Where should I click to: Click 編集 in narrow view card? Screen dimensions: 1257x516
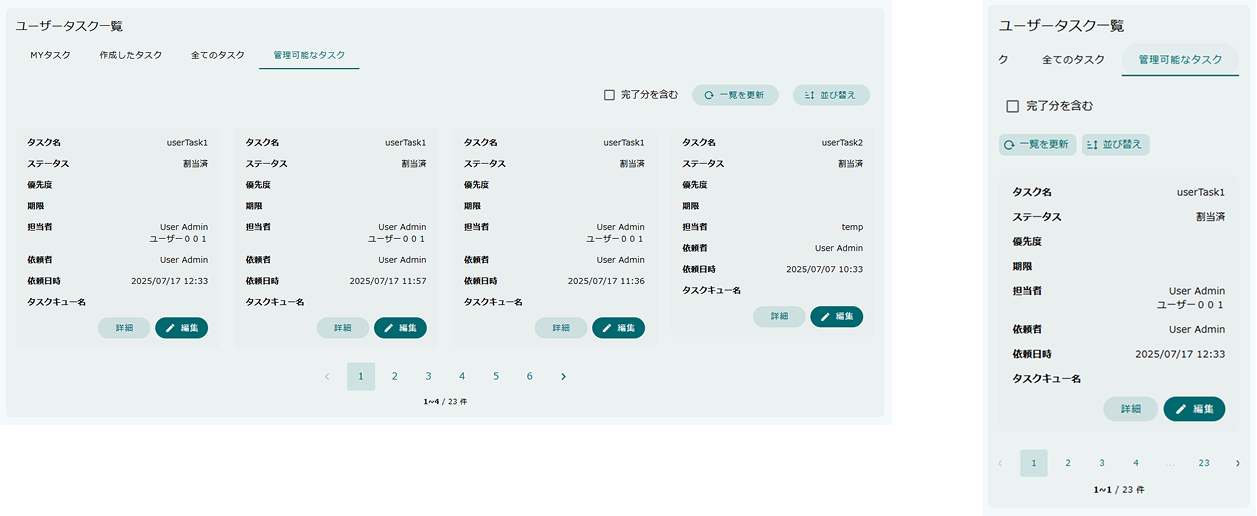pyautogui.click(x=1194, y=409)
